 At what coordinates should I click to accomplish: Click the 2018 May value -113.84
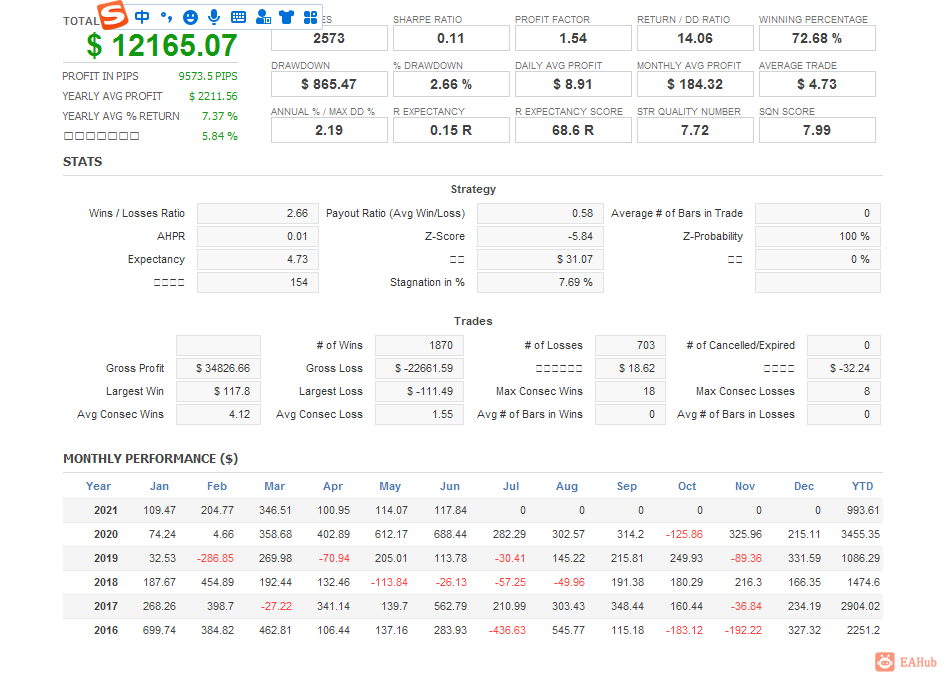click(389, 582)
